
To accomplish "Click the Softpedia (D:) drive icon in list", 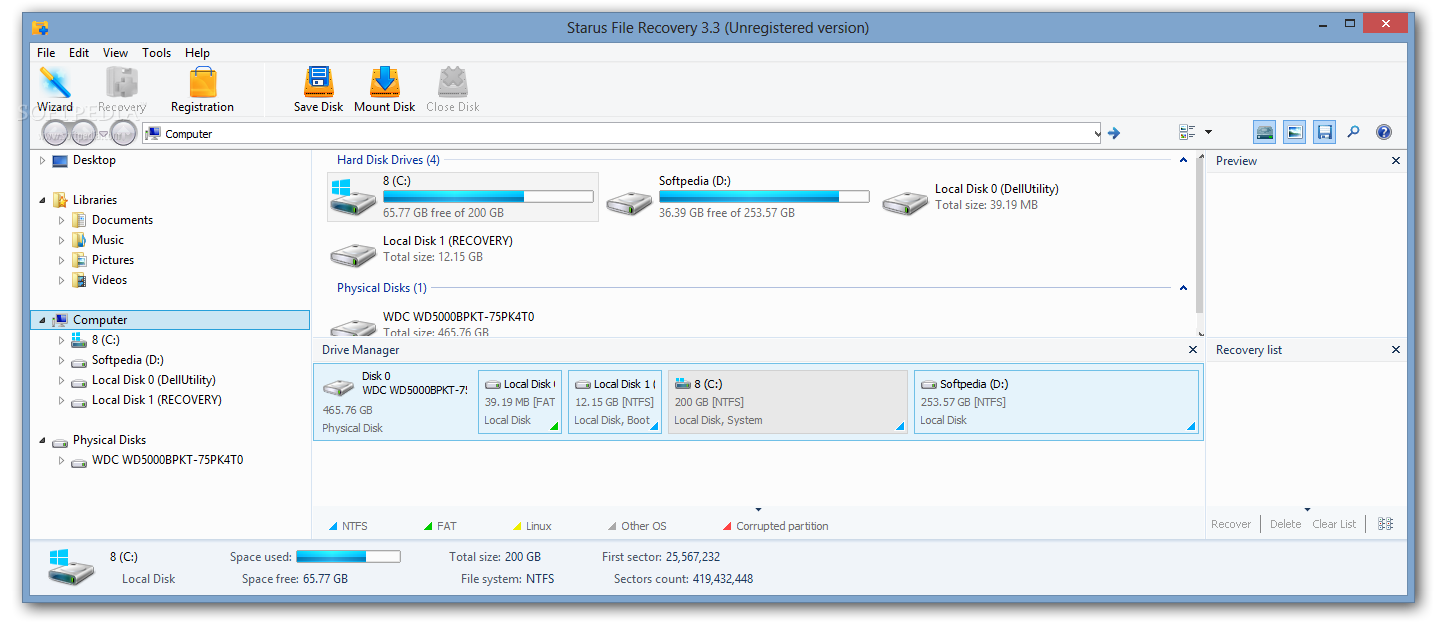I will [x=629, y=202].
